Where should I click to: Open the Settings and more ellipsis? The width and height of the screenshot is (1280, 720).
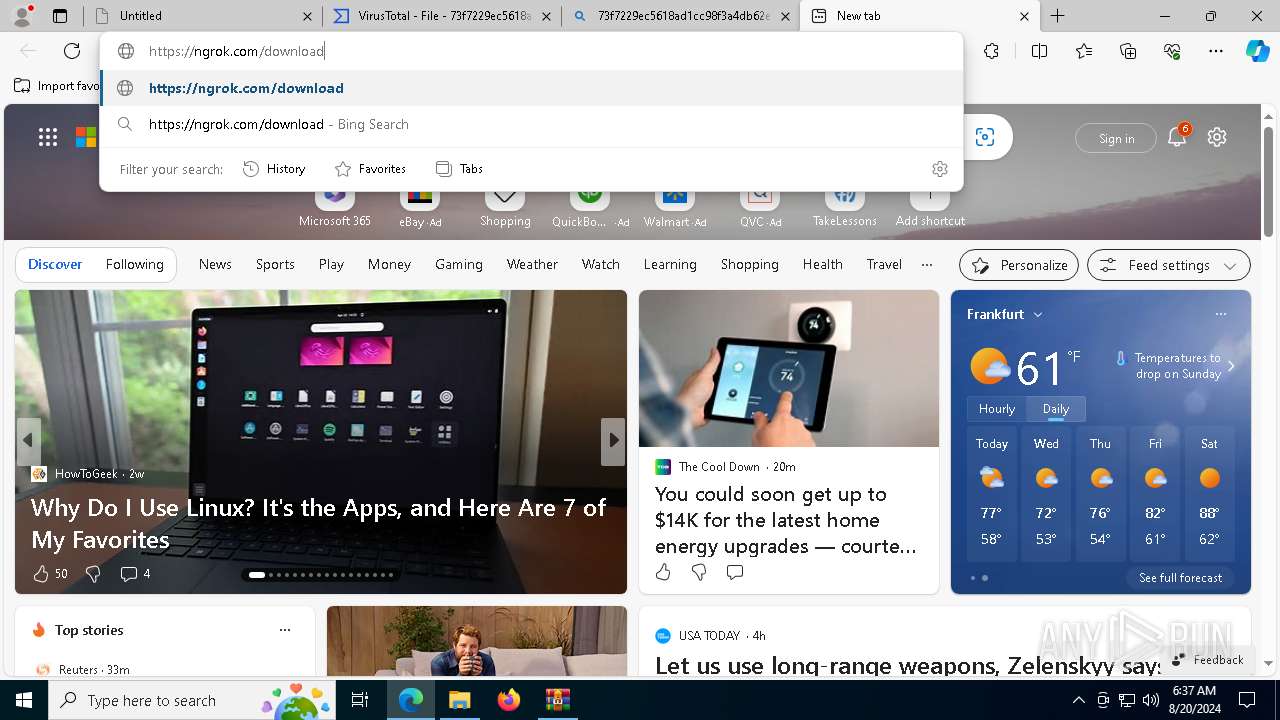point(1216,51)
